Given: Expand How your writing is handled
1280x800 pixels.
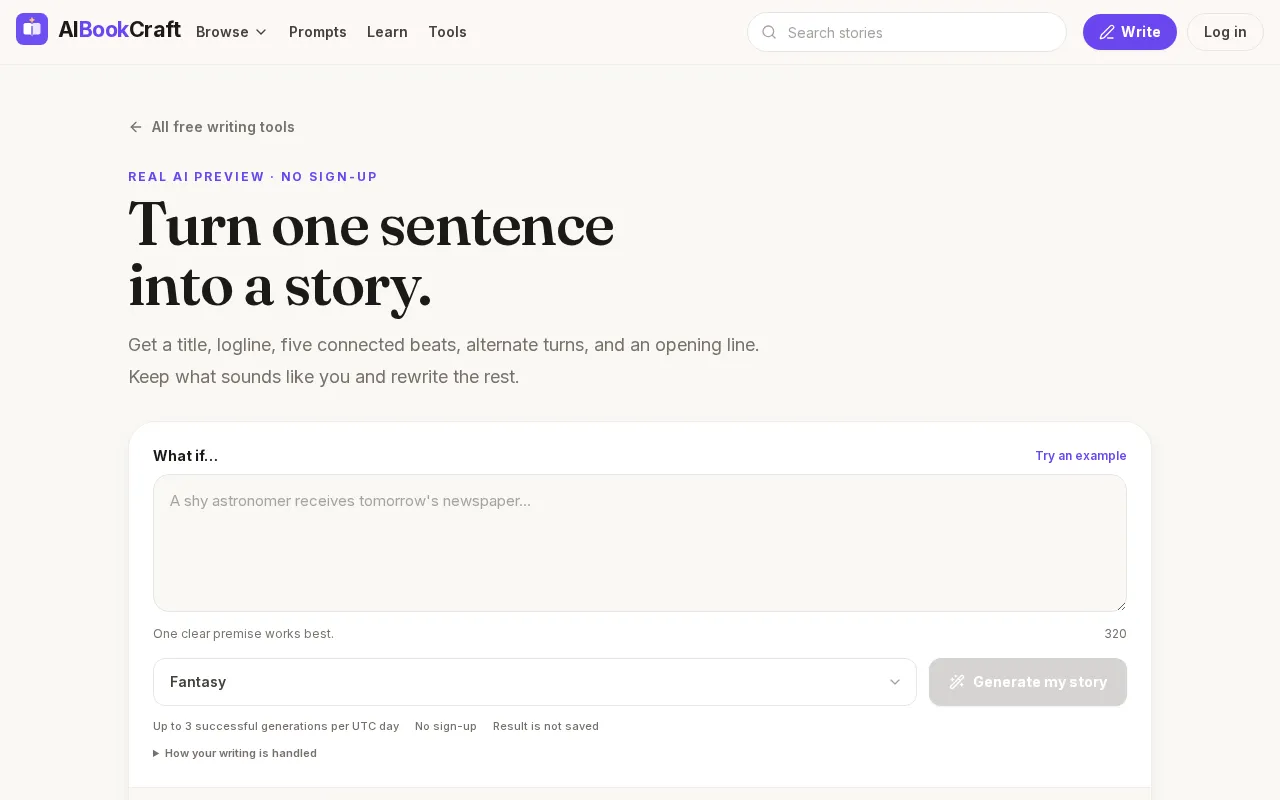Looking at the screenshot, I should (x=235, y=753).
